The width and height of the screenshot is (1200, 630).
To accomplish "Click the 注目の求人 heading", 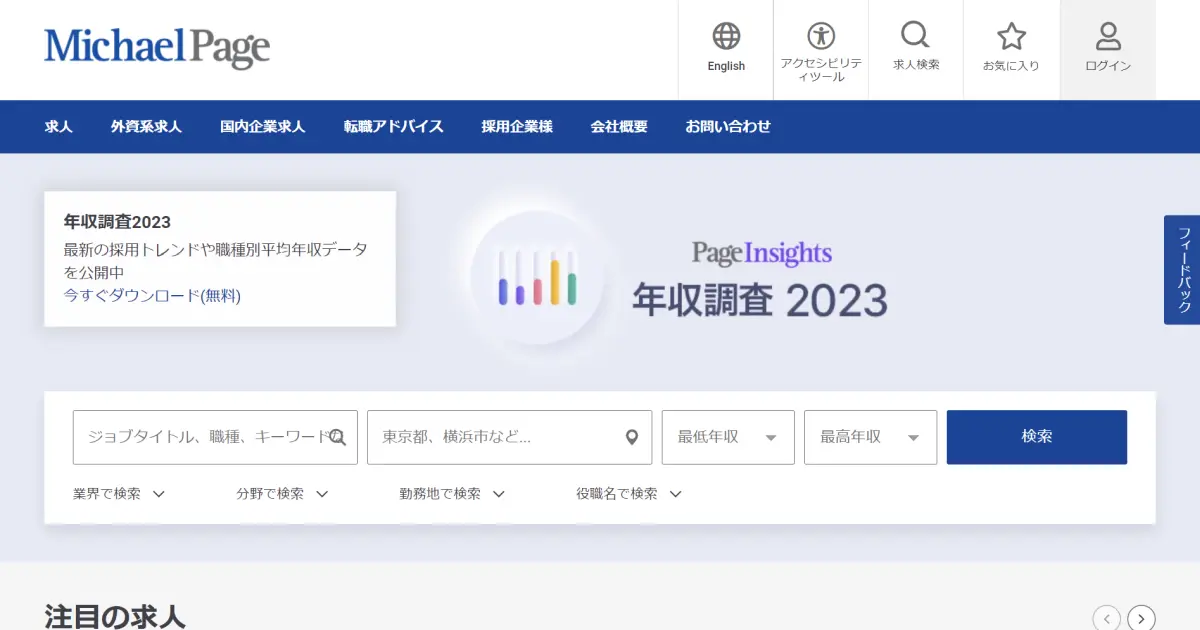I will 115,617.
